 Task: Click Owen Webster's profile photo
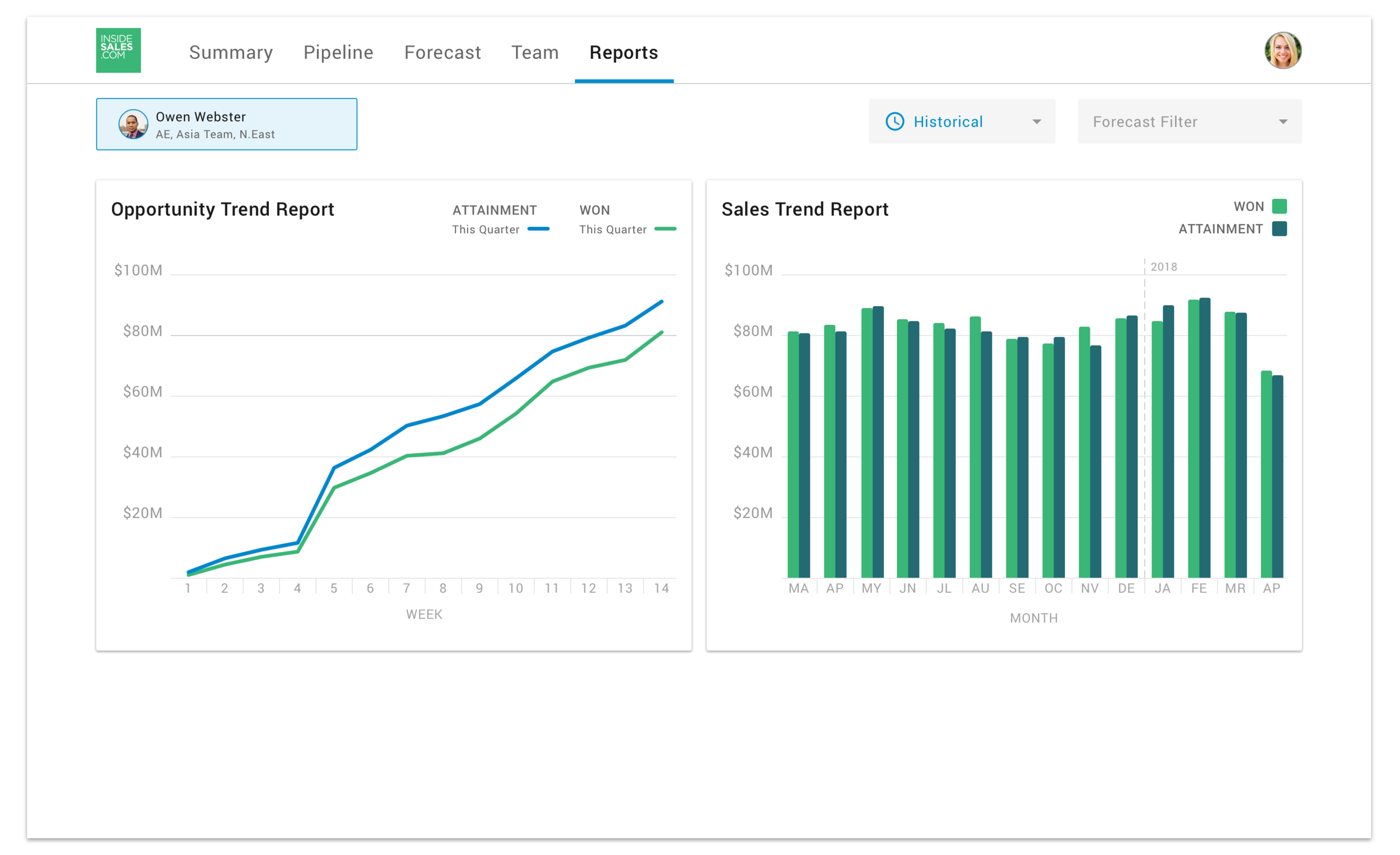click(x=133, y=124)
